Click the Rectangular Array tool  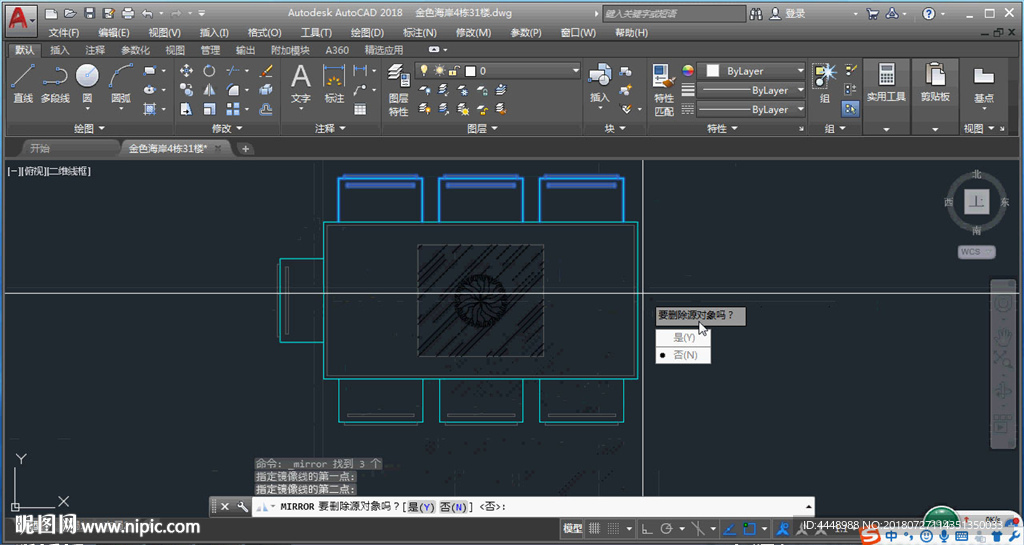click(232, 109)
